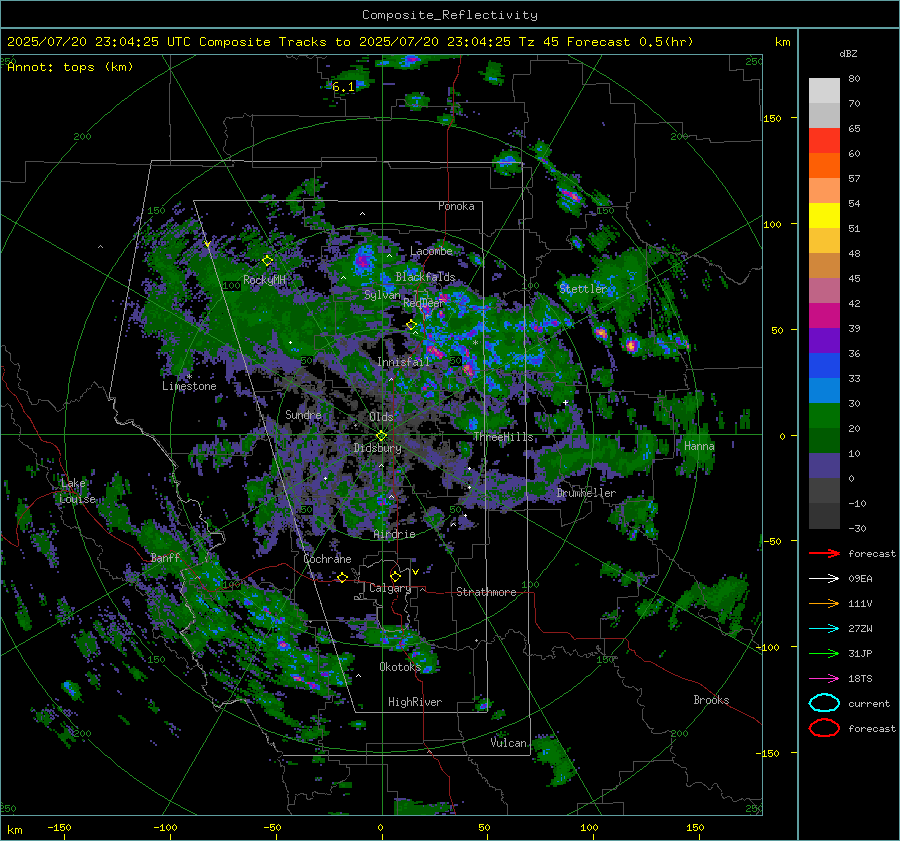The width and height of the screenshot is (900, 841).
Task: Click the 6.1 storm top annotation
Action: point(343,87)
